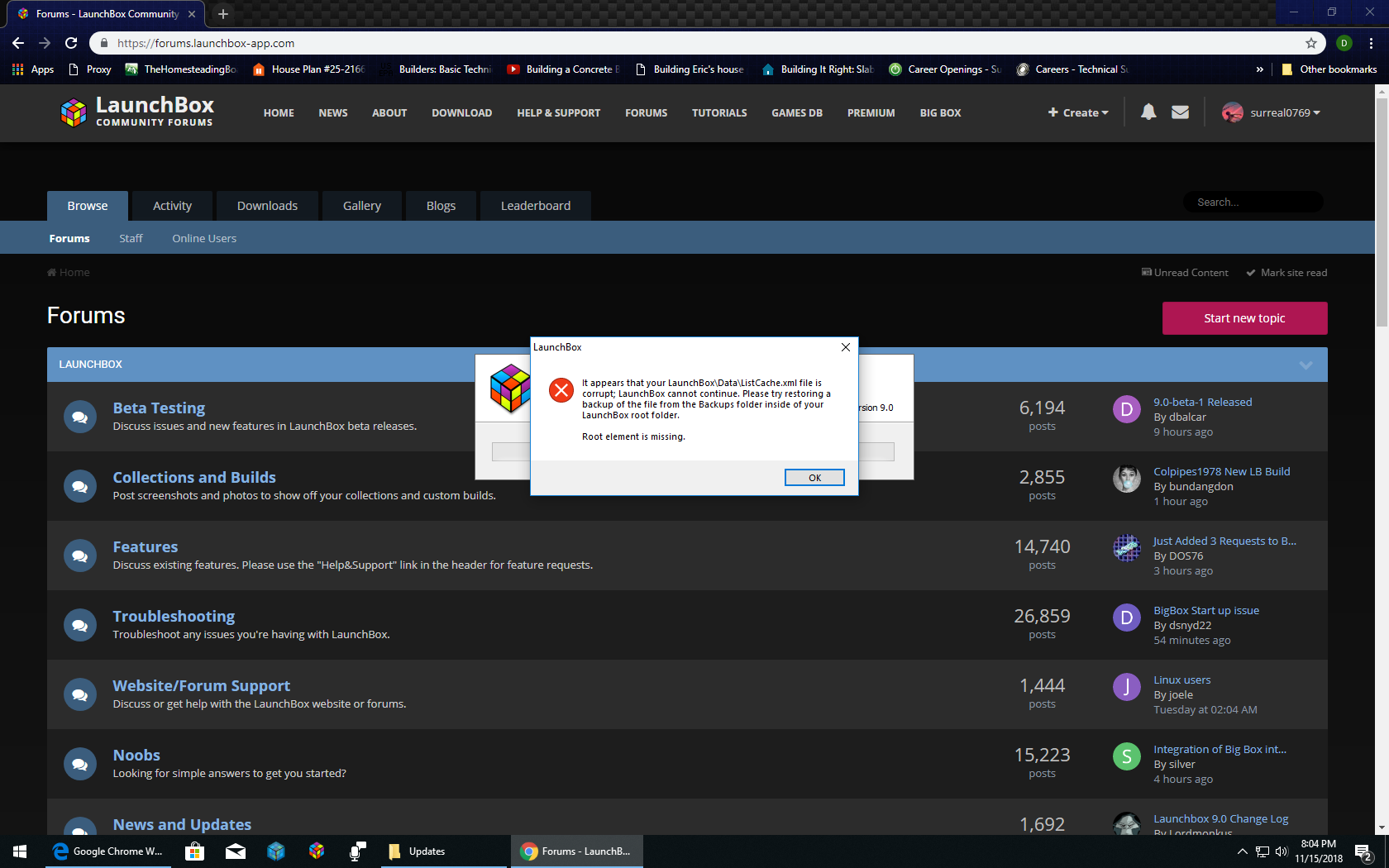Open Chrome profile D icon
This screenshot has width=1389, height=868.
(x=1344, y=43)
